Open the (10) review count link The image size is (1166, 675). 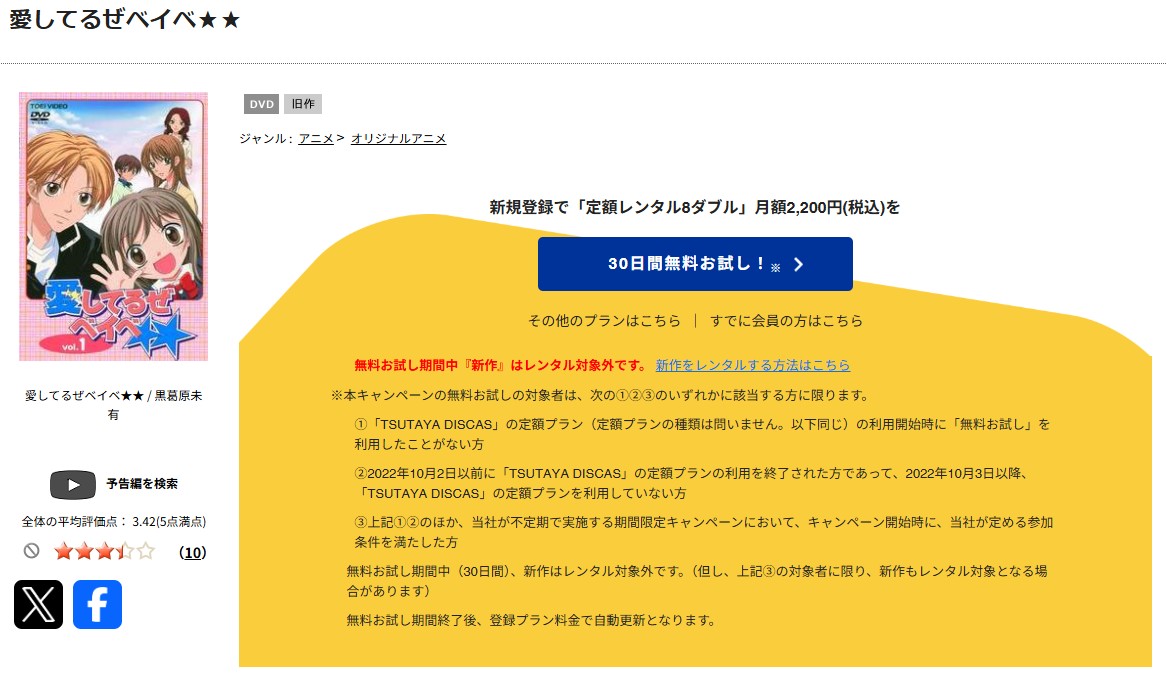193,552
